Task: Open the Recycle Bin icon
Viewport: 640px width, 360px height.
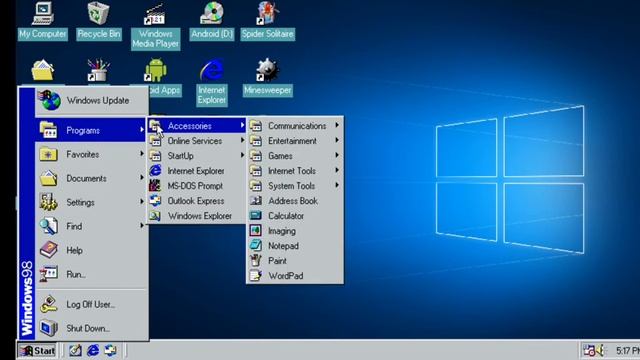Action: click(98, 20)
